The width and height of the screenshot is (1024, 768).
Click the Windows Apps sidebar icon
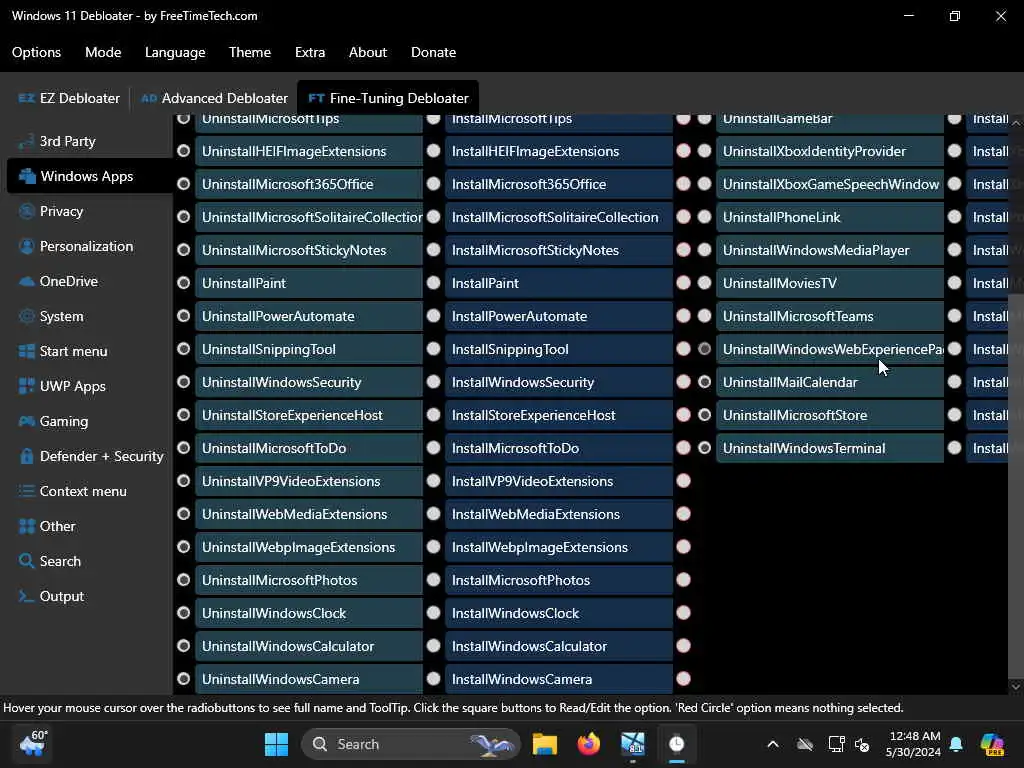pyautogui.click(x=27, y=176)
